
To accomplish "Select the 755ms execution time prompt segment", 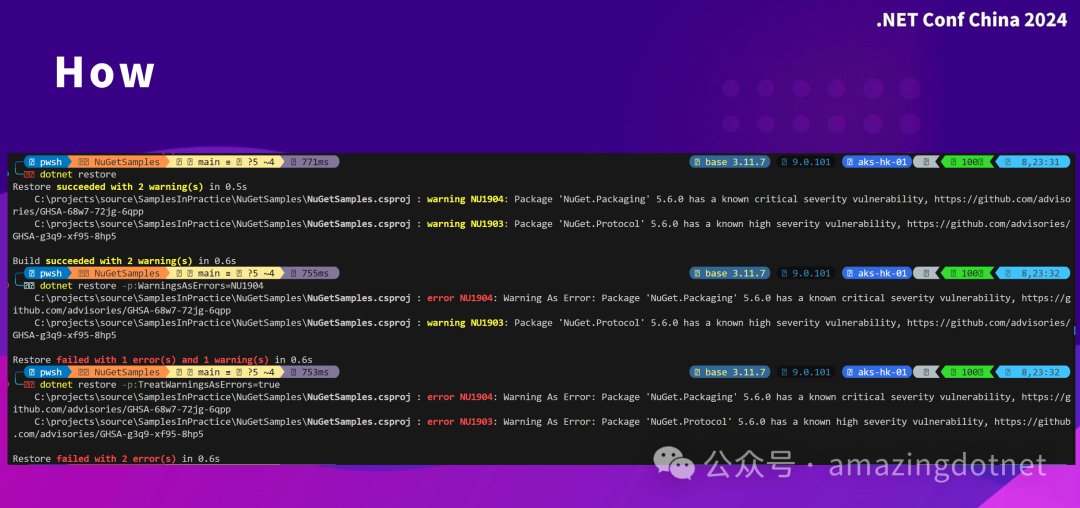I will tap(311, 273).
